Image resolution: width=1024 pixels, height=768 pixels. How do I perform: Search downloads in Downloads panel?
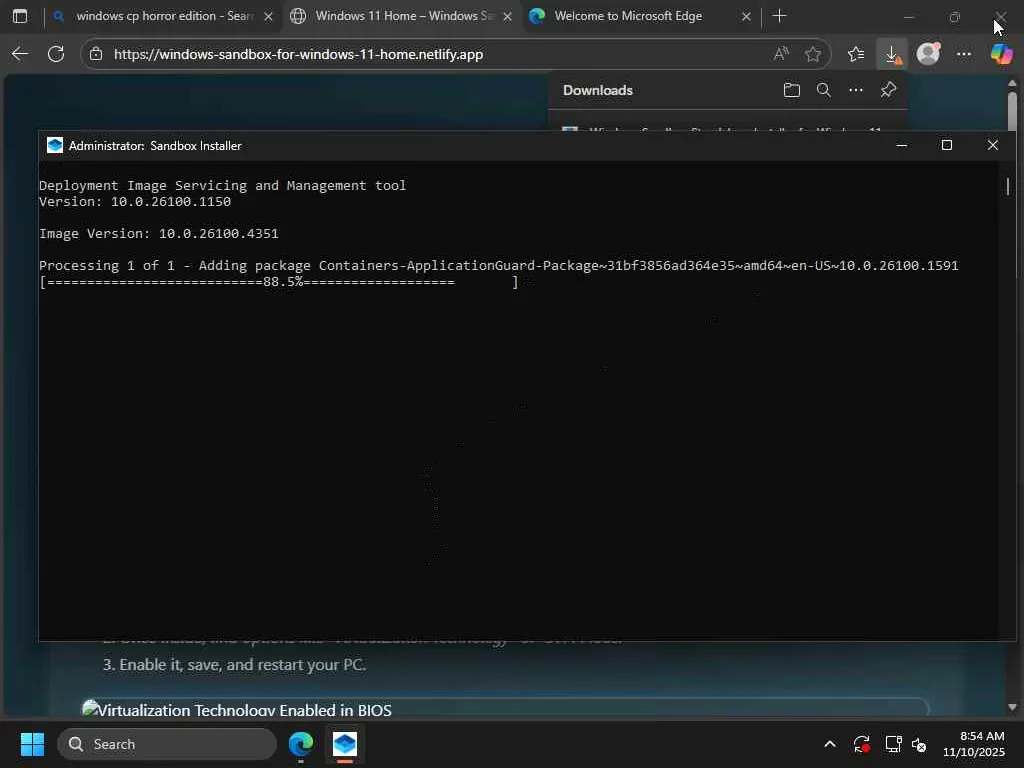tap(824, 90)
